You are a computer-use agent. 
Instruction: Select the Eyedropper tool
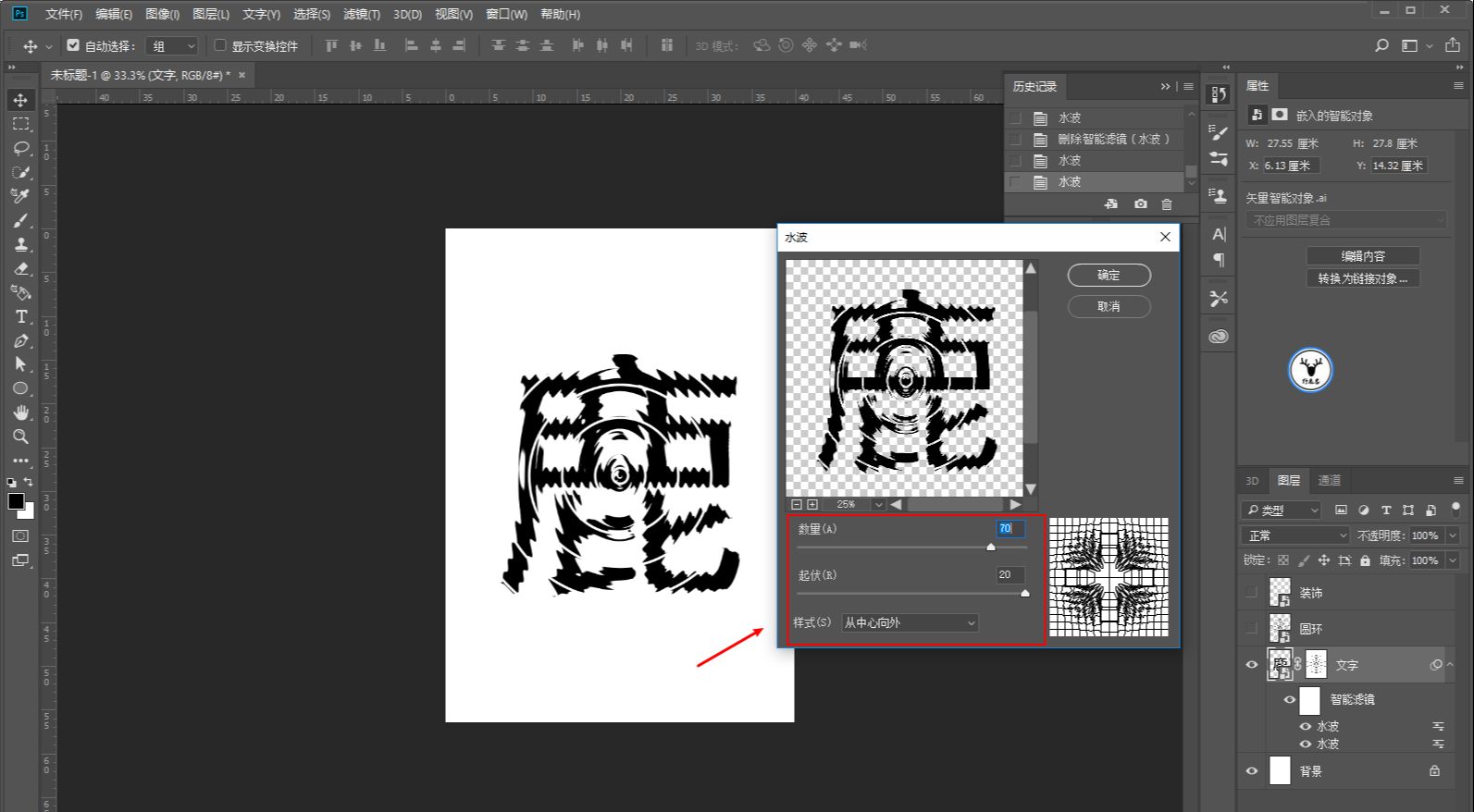[x=20, y=196]
